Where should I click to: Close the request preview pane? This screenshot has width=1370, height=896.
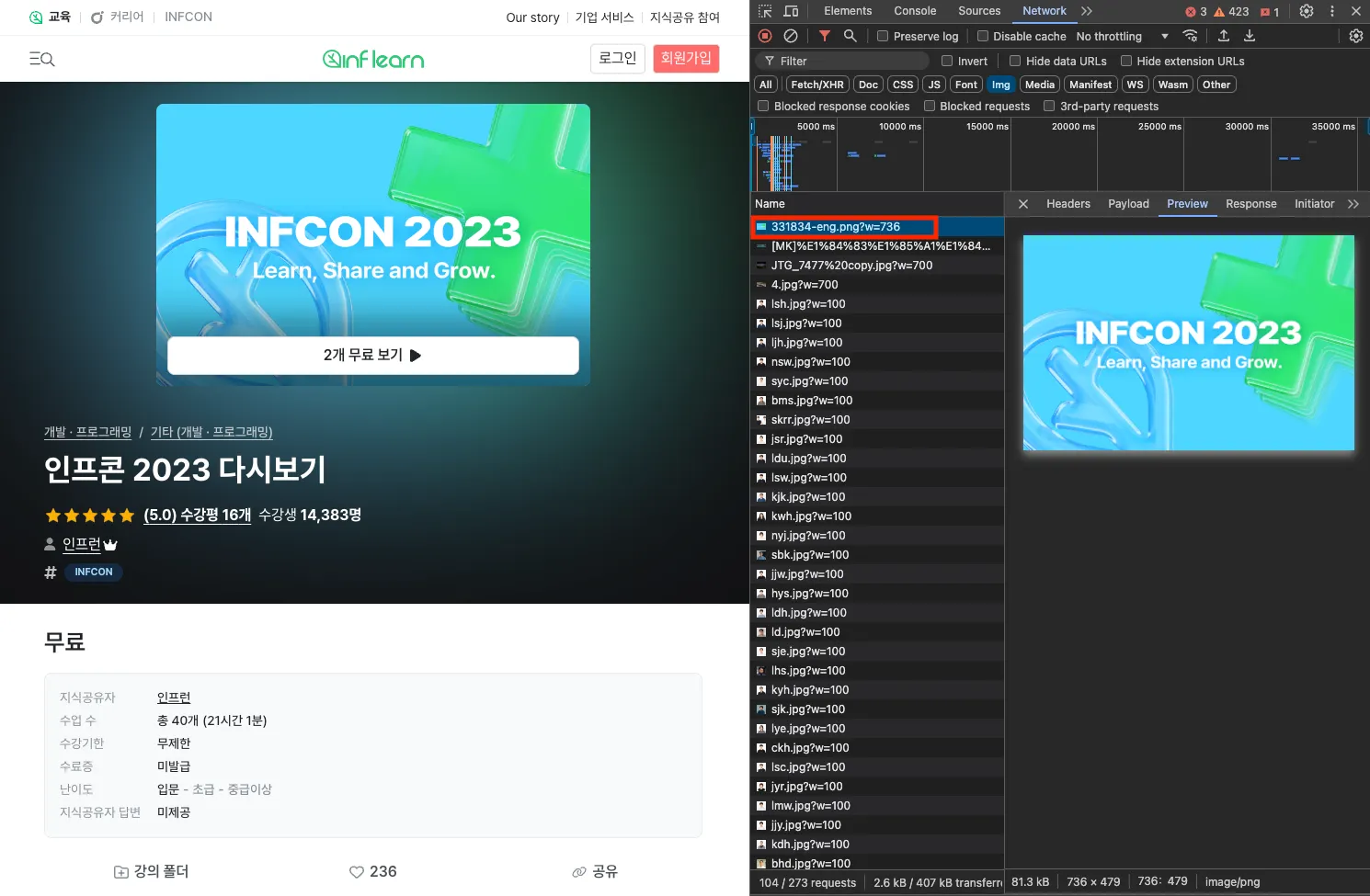[x=1023, y=204]
